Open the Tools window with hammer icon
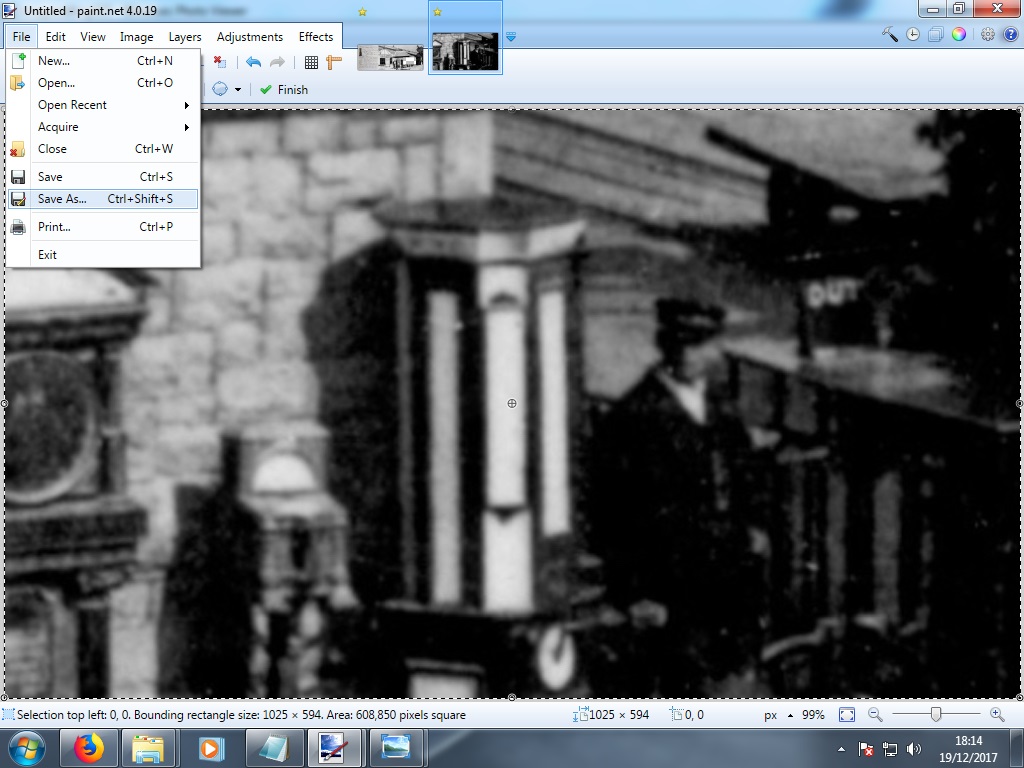This screenshot has height=768, width=1024. coord(890,33)
